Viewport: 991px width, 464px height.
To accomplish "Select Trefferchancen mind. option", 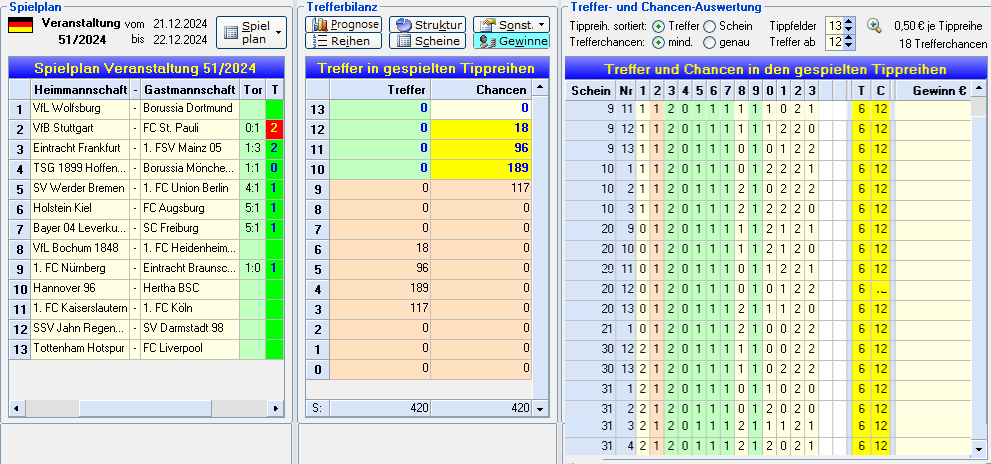I will [659, 43].
